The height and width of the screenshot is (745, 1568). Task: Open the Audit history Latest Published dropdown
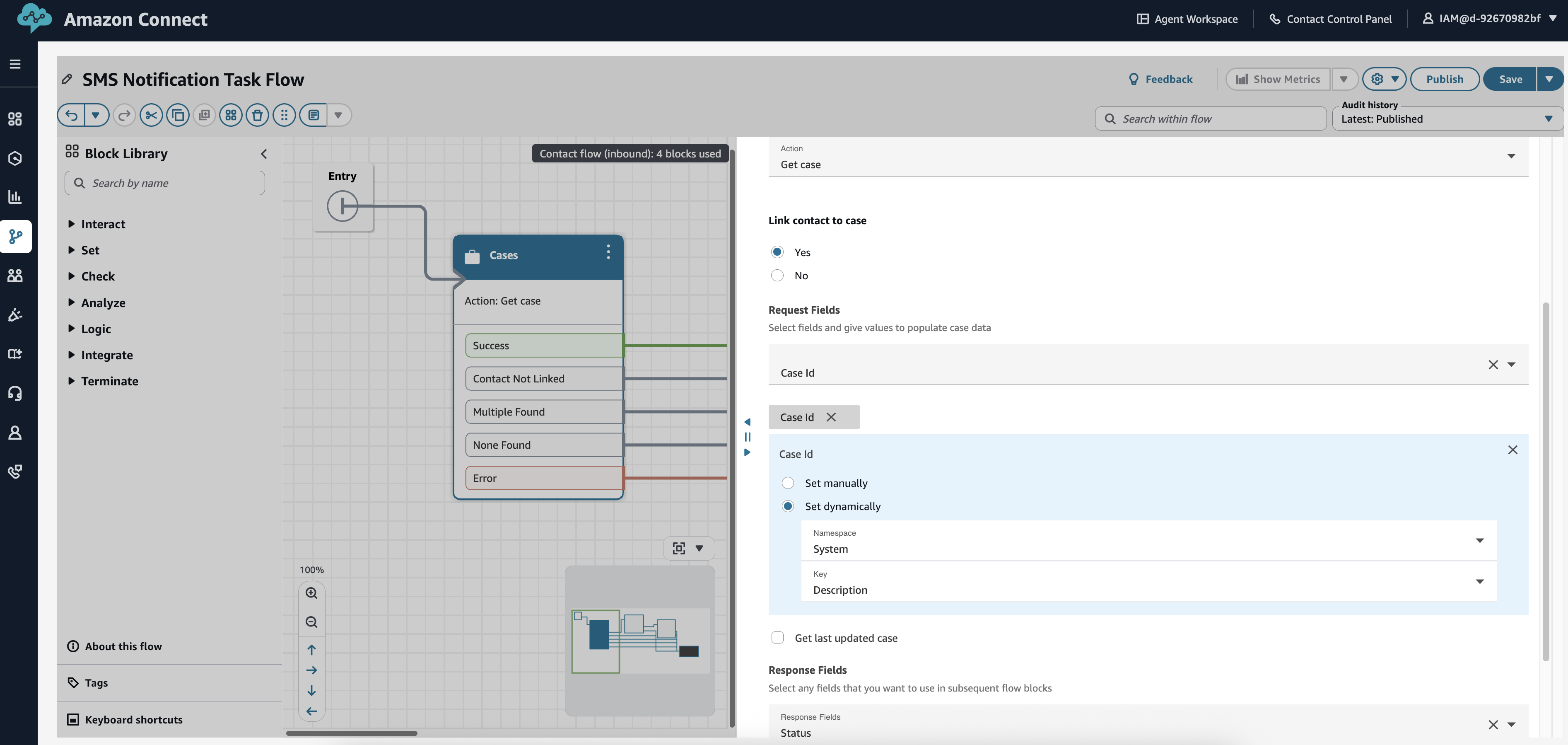point(1447,119)
